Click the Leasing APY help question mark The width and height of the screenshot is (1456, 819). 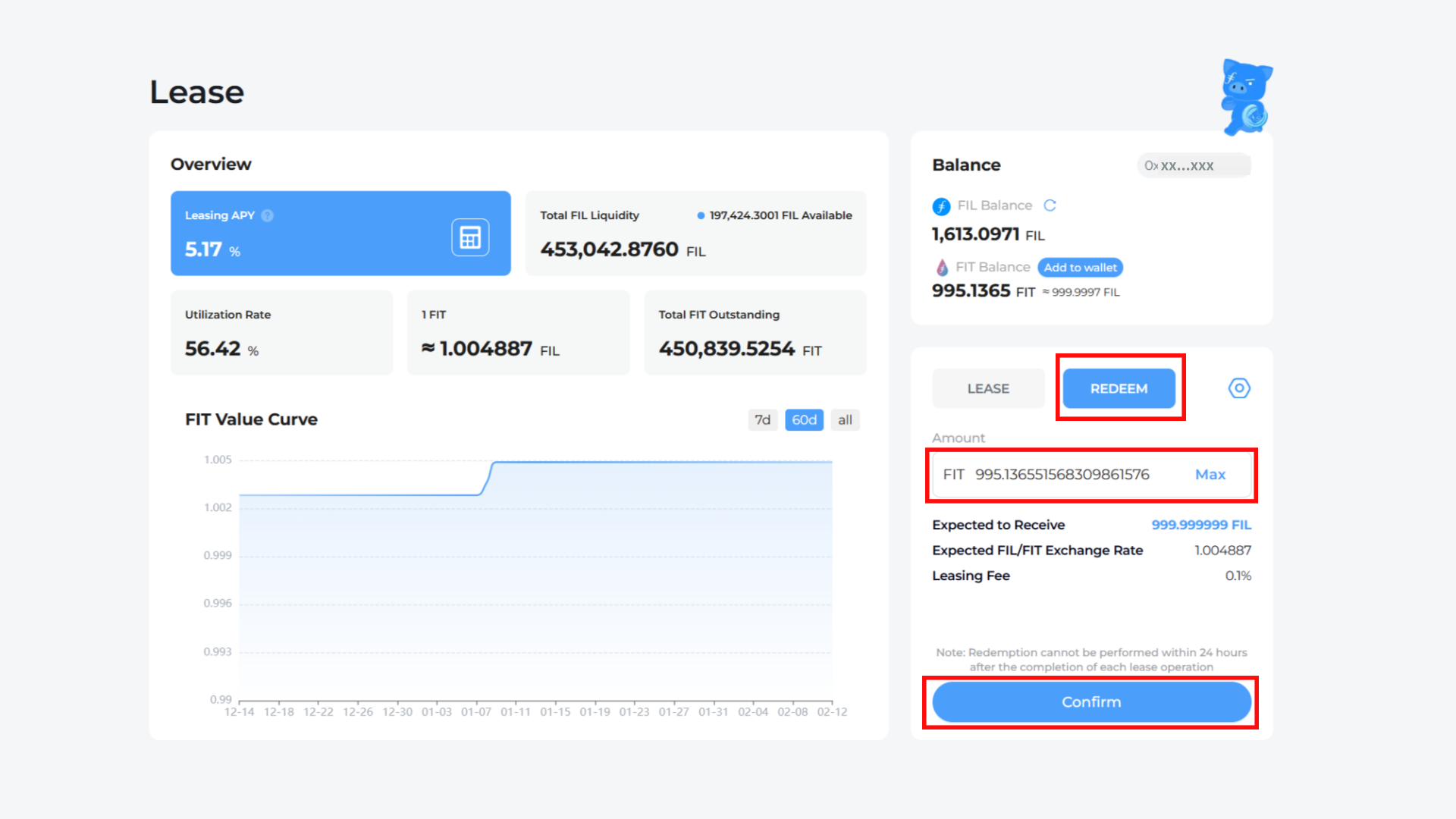(267, 215)
